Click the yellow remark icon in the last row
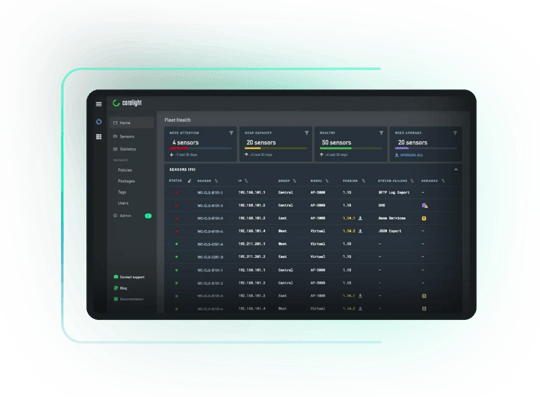Image resolution: width=540 pixels, height=397 pixels. point(424,309)
